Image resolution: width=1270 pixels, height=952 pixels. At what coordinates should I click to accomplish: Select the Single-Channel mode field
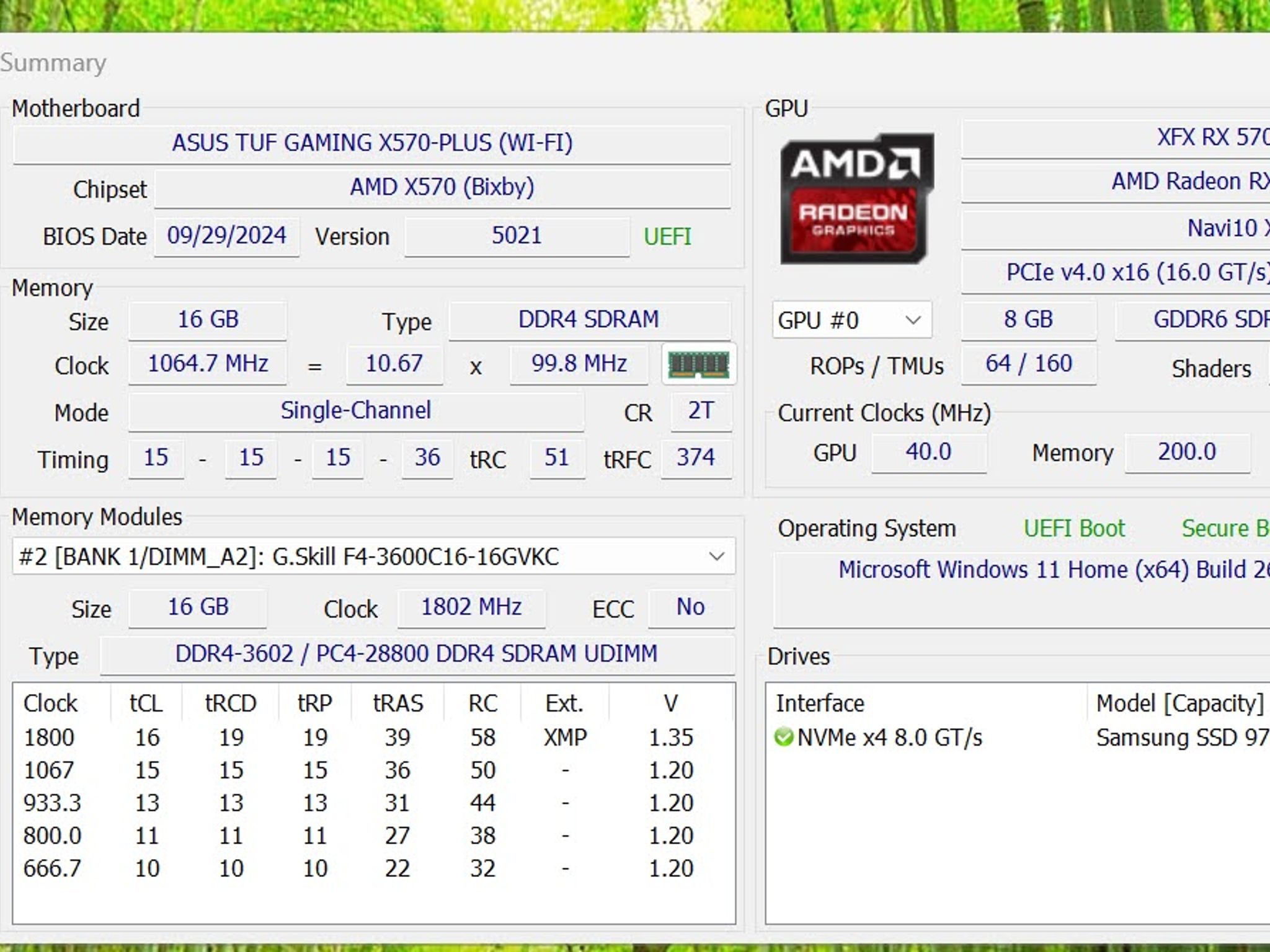356,411
